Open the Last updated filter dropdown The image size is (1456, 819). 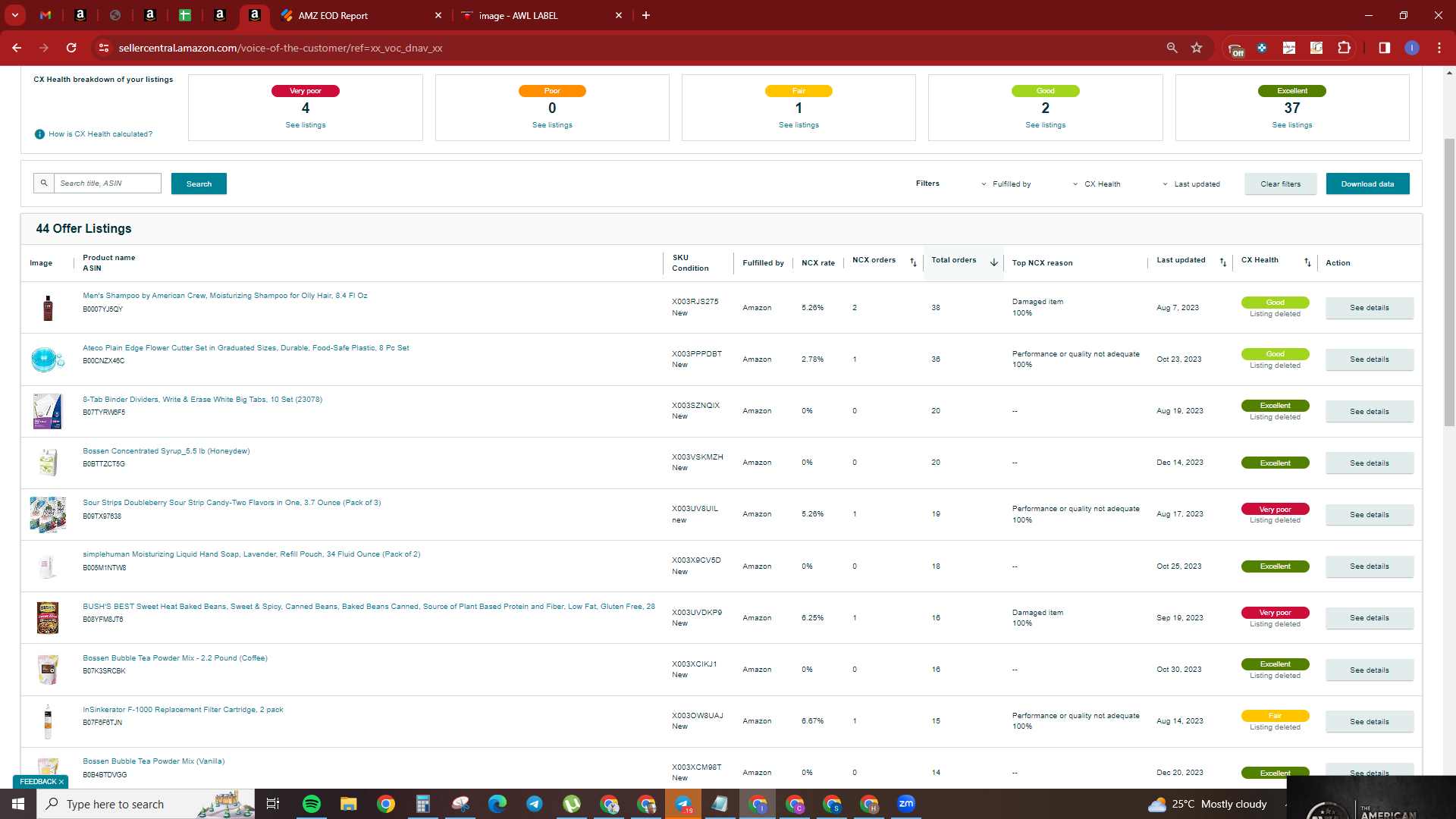tap(1191, 184)
